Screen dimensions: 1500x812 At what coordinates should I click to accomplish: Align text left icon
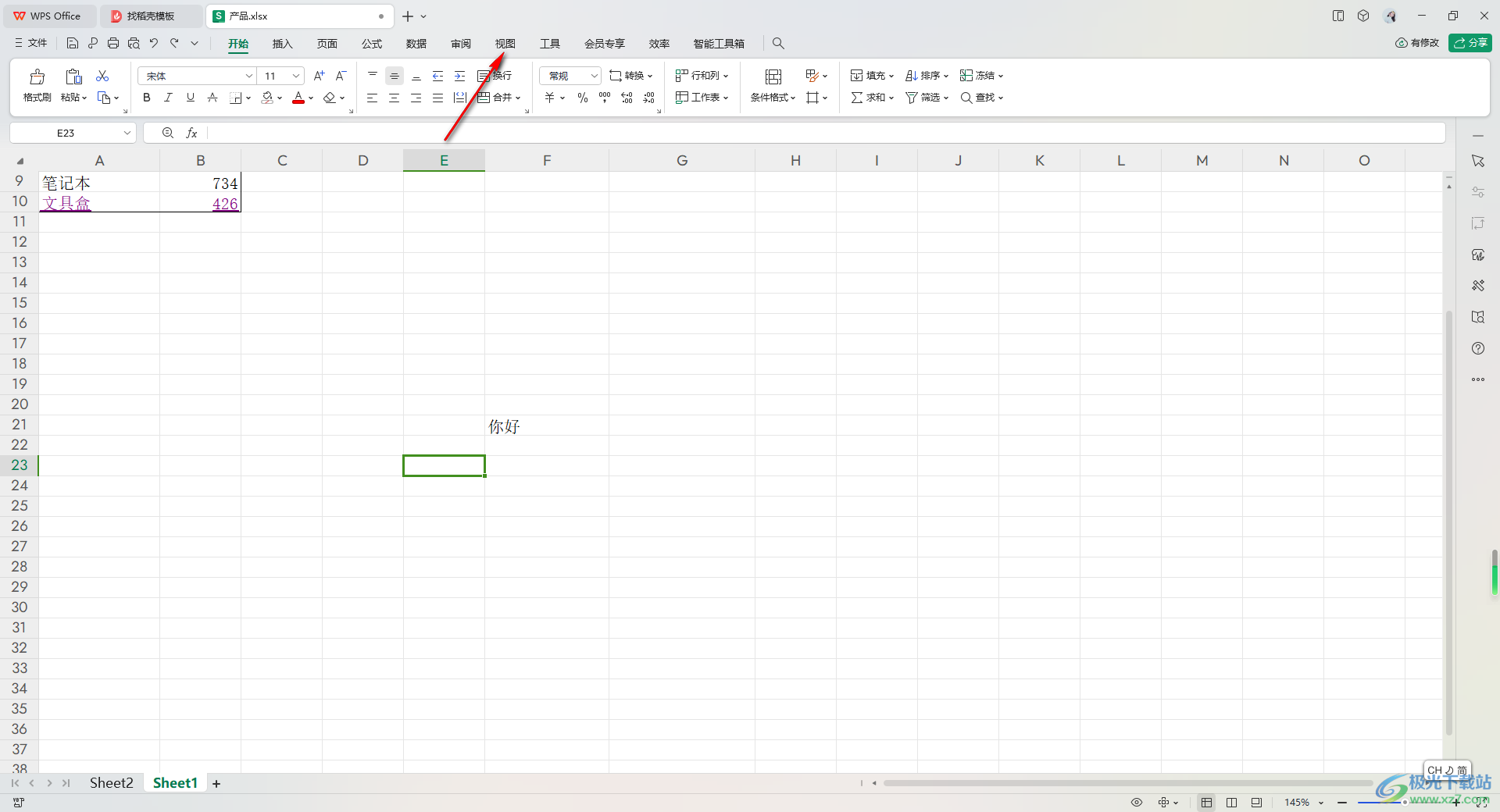tap(373, 98)
